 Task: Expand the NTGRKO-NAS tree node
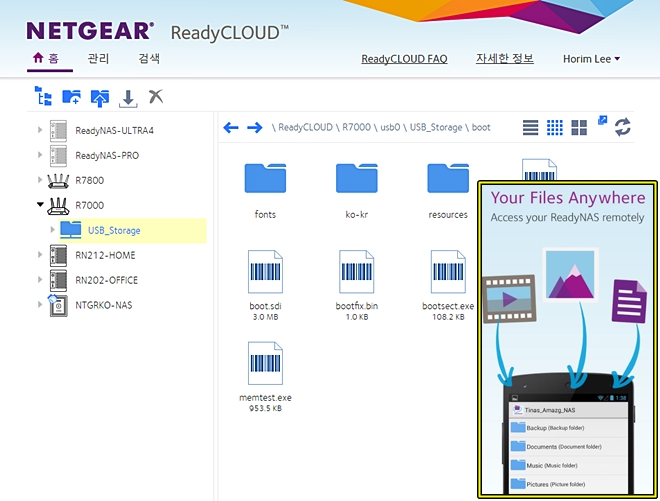(x=40, y=304)
